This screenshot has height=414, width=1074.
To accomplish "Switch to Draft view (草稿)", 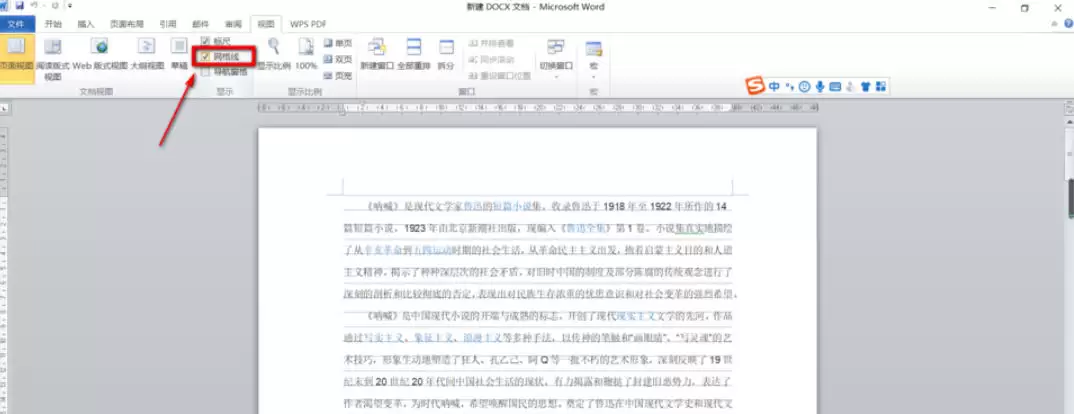I will tap(179, 55).
